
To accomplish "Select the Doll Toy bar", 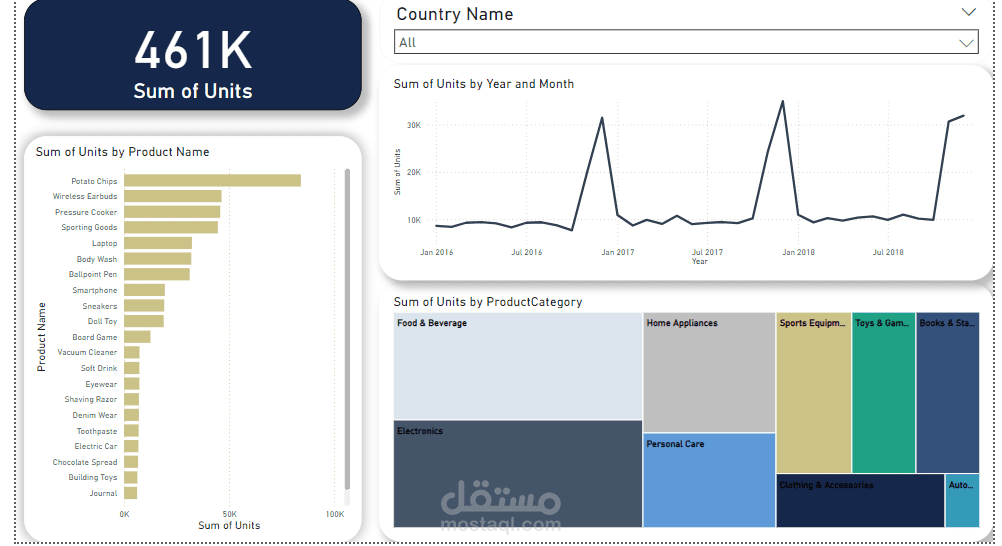I will (144, 321).
